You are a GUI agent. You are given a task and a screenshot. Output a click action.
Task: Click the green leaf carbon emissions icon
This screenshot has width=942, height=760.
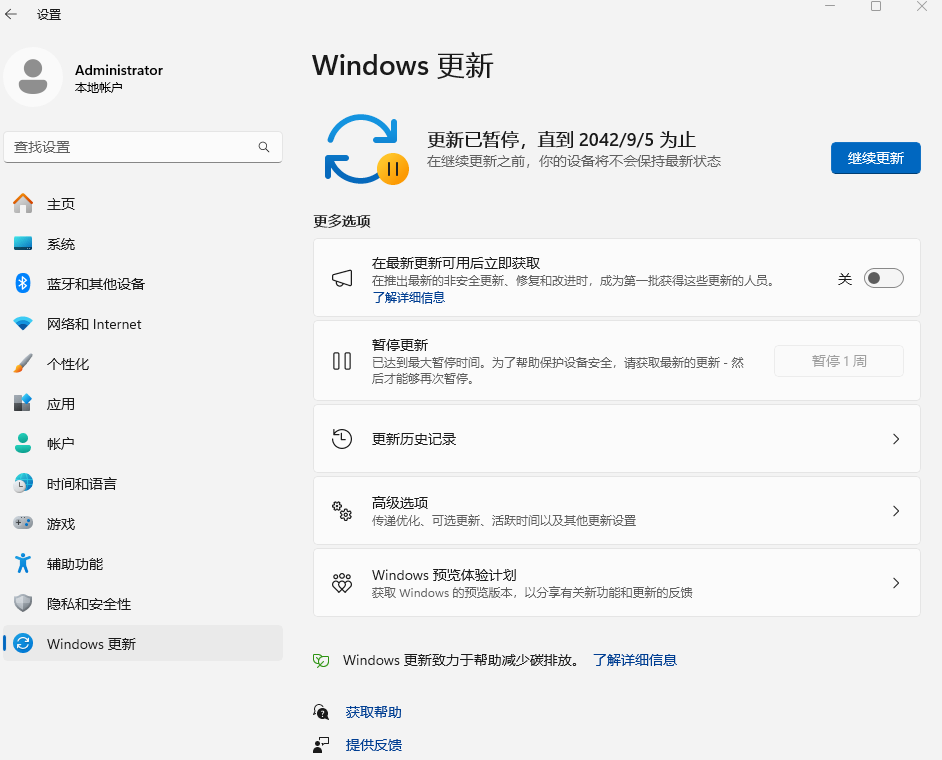coord(321,661)
